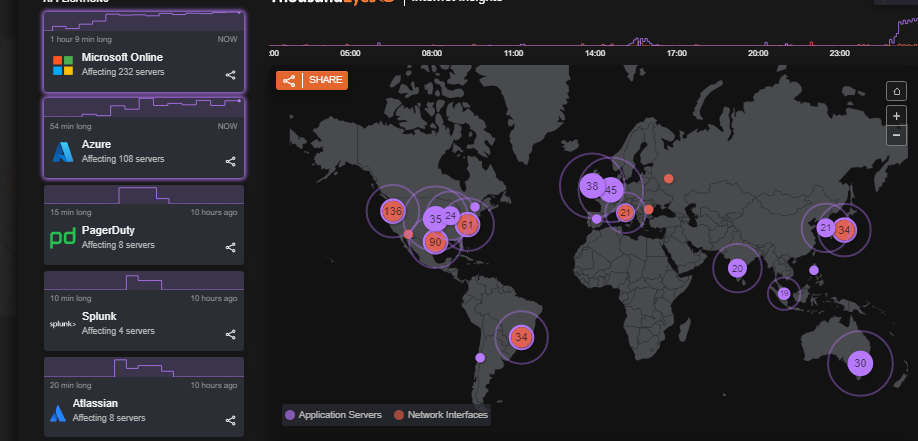This screenshot has width=918, height=441.
Task: Click 'Affecting 108 servers' text
Action: pos(123,159)
